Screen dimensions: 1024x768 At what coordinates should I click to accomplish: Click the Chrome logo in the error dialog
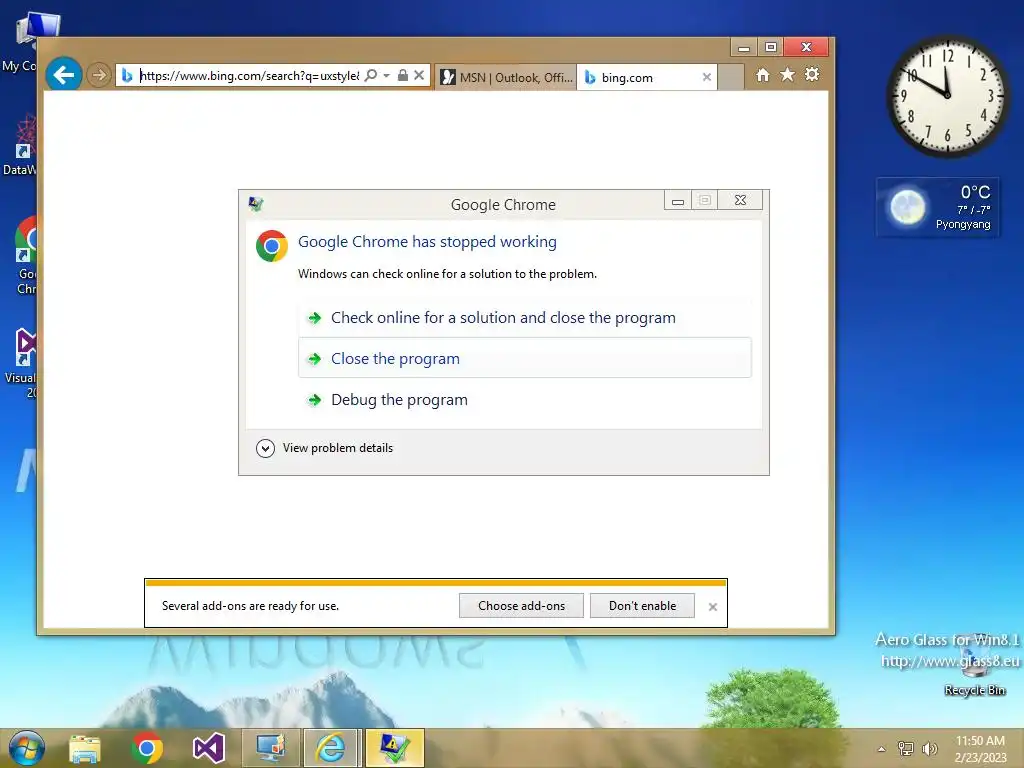[272, 246]
